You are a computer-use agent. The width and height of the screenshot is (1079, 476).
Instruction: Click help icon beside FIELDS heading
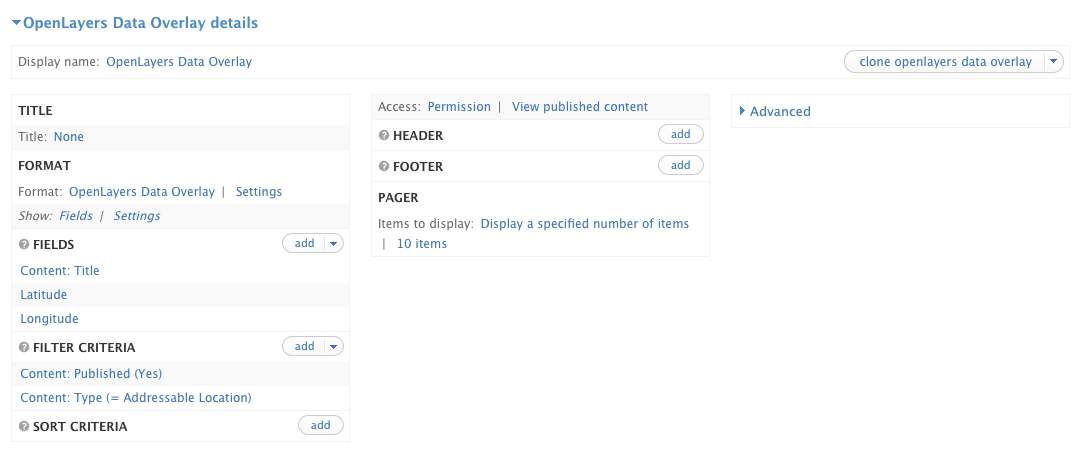(24, 244)
